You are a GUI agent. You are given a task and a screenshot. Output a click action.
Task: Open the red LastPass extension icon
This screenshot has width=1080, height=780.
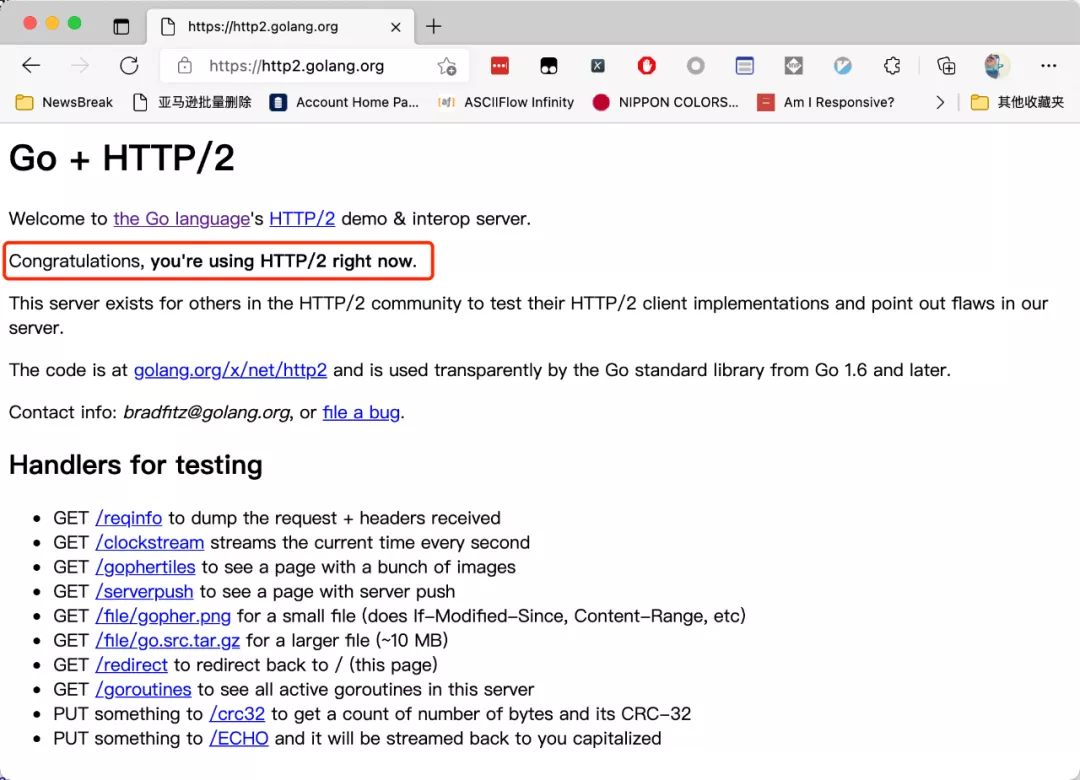pyautogui.click(x=500, y=65)
